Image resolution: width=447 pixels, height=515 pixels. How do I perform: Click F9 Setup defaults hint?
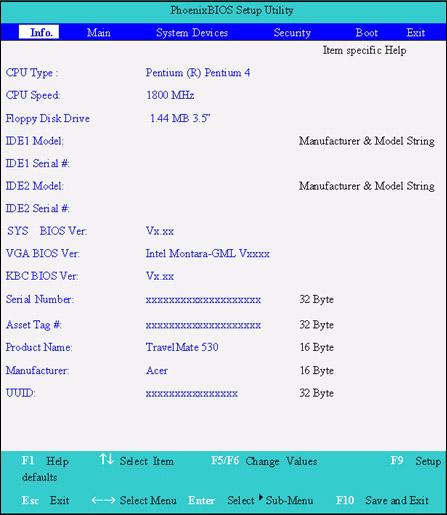coord(416,461)
